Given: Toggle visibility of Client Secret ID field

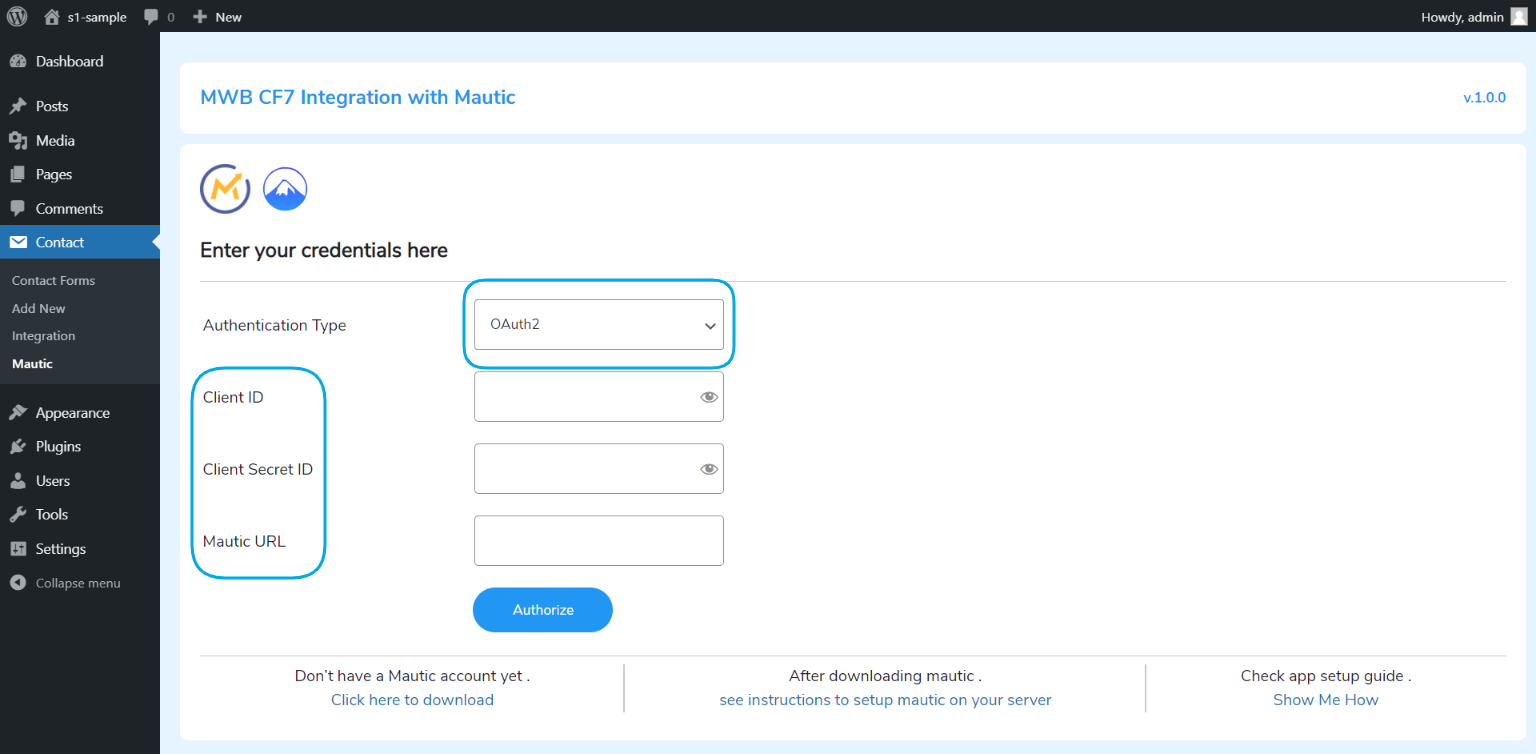Looking at the screenshot, I should point(709,469).
